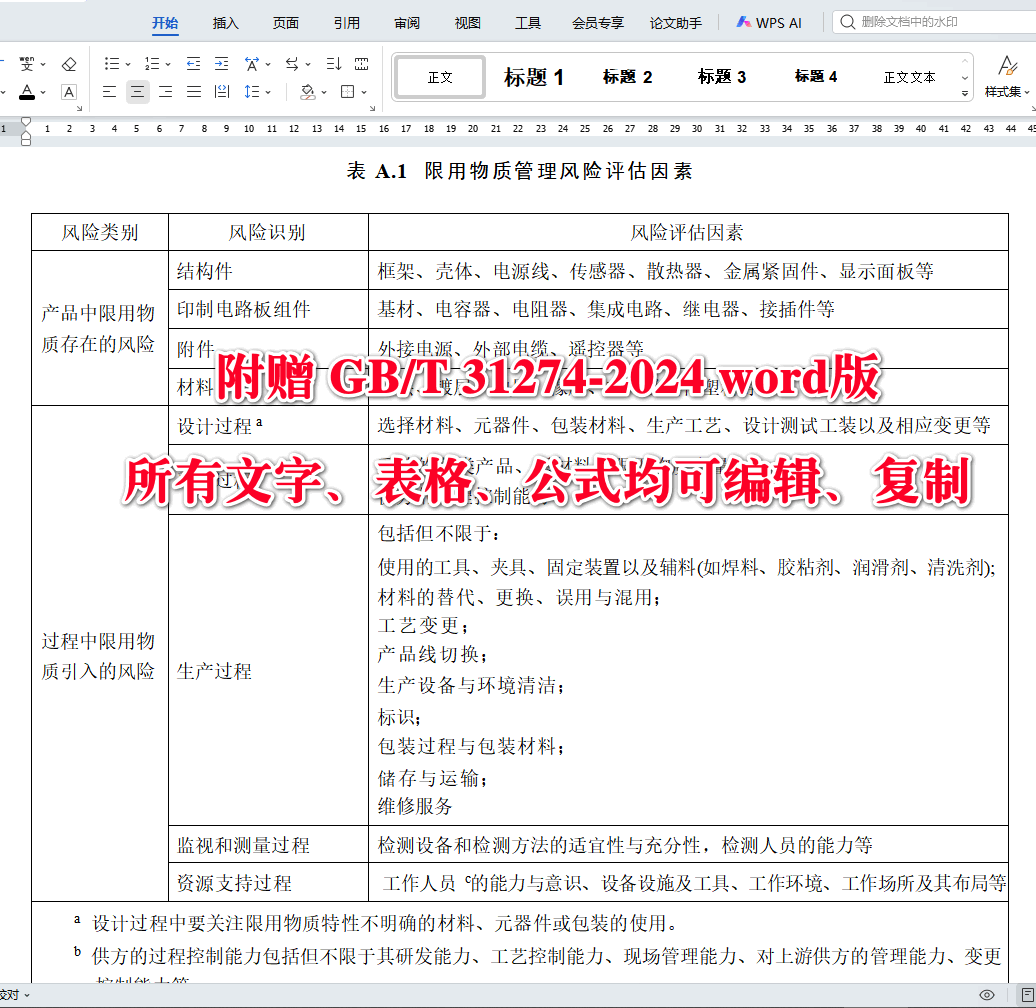
Task: Click the clear formatting eraser icon
Action: [69, 64]
